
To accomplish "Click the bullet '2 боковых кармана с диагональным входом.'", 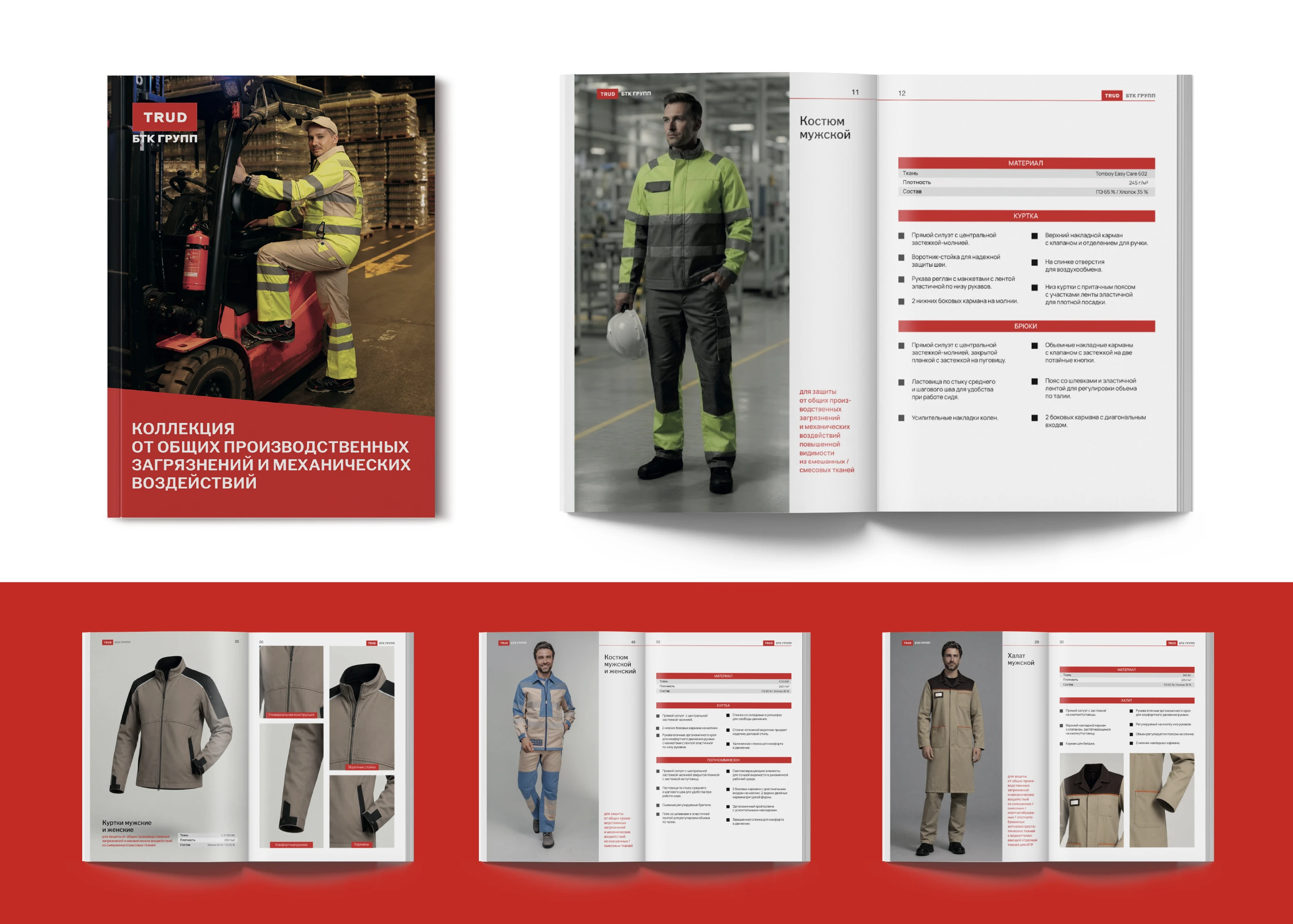I will [1095, 421].
